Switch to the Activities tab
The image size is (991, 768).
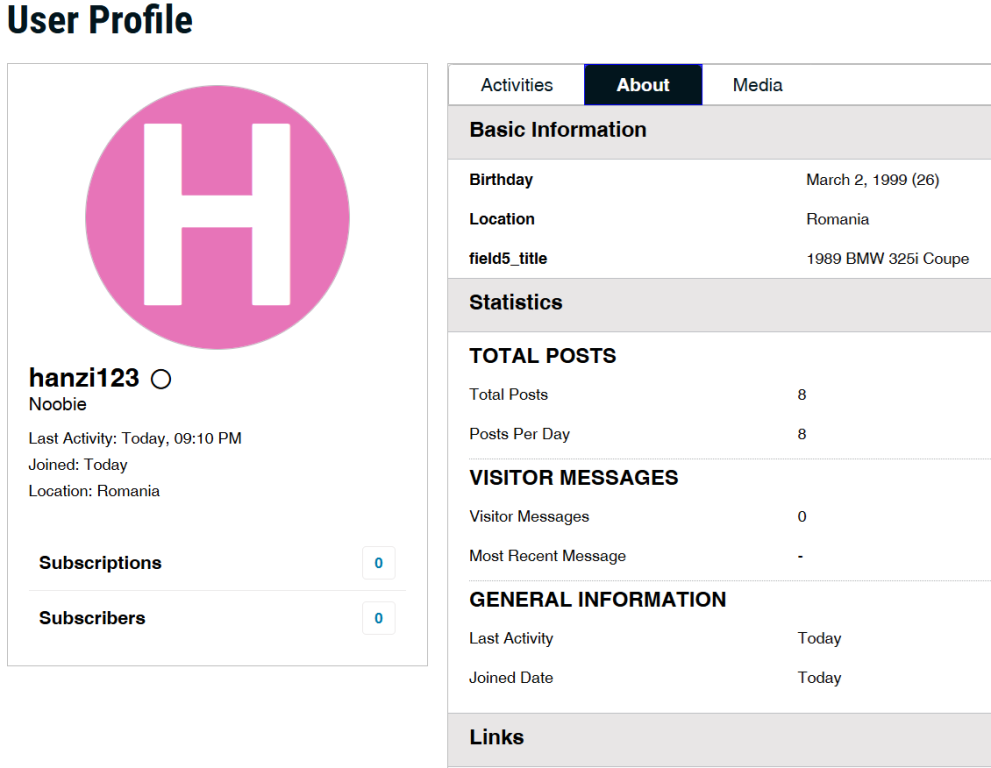pyautogui.click(x=516, y=85)
